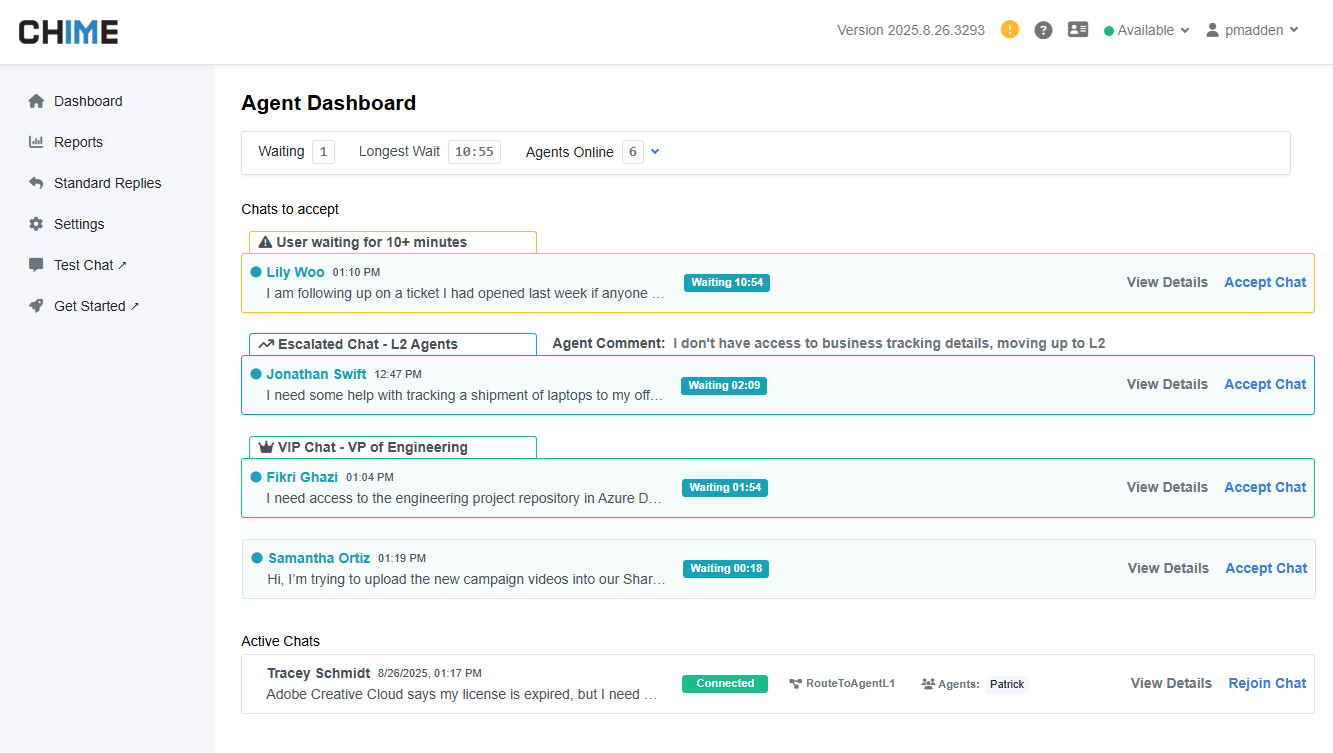Expand the Available status dropdown
Viewport: 1333px width, 753px height.
pos(1146,30)
